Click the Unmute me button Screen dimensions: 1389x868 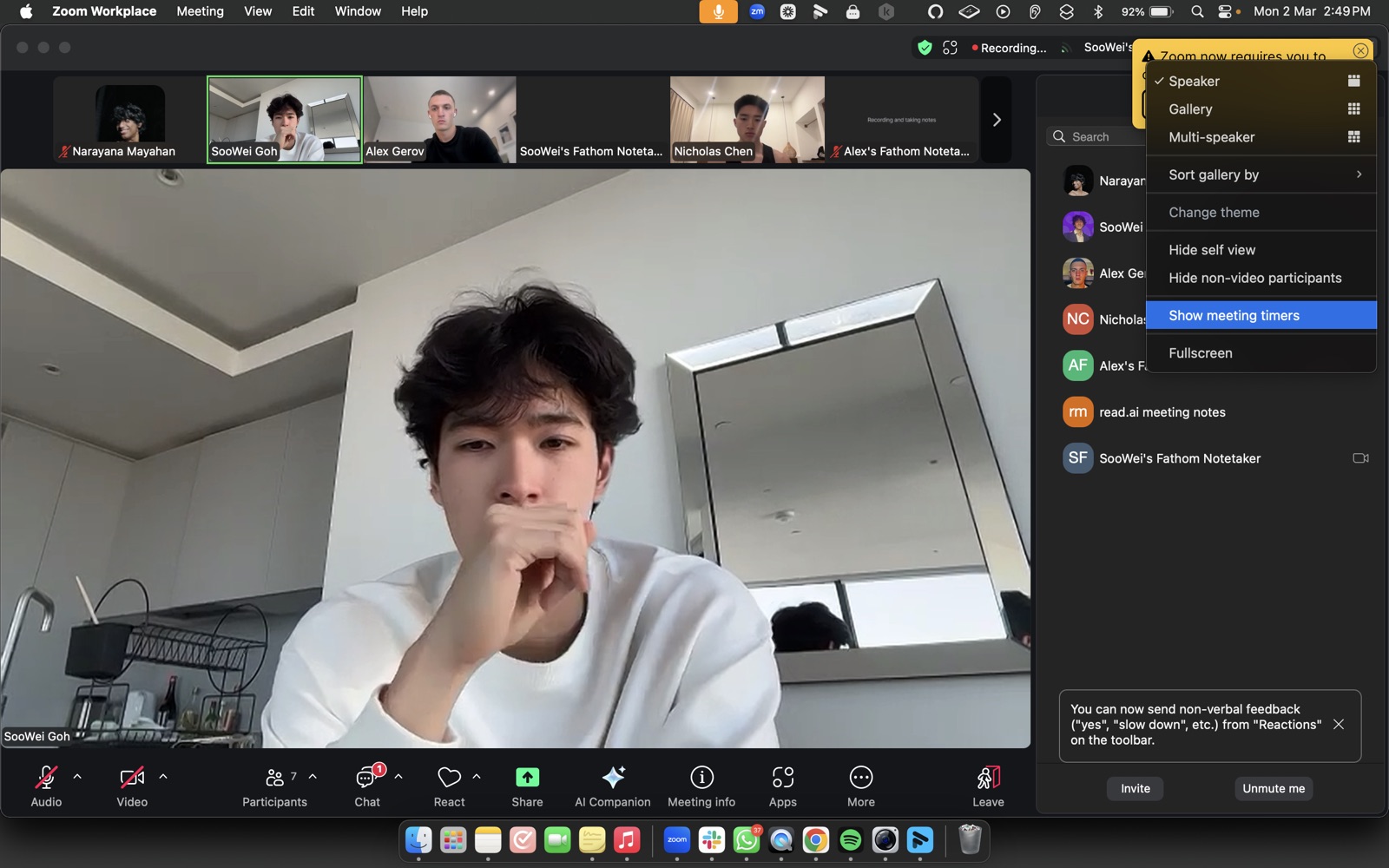[x=1274, y=788]
